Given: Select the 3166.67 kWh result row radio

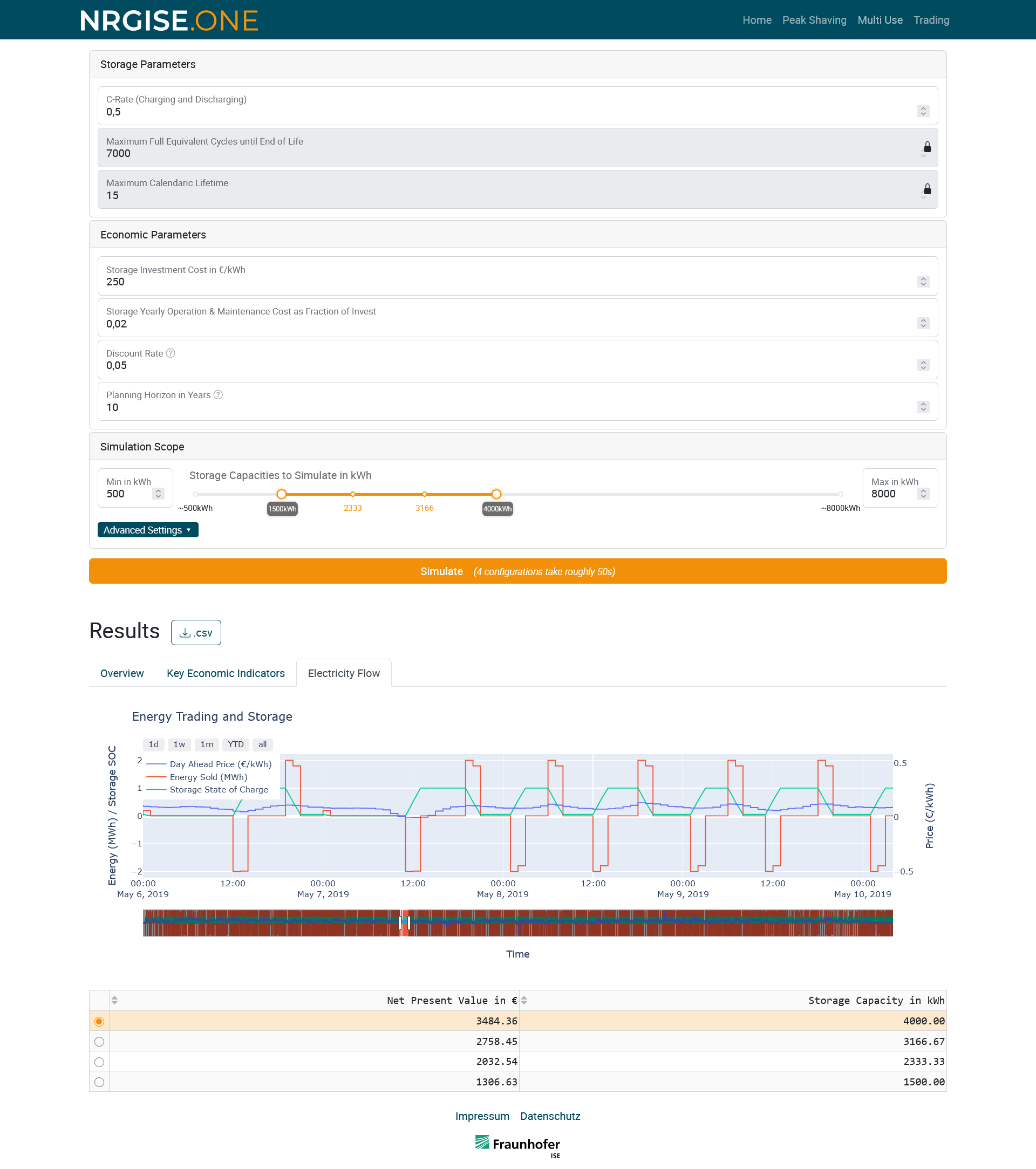Looking at the screenshot, I should tap(99, 1042).
